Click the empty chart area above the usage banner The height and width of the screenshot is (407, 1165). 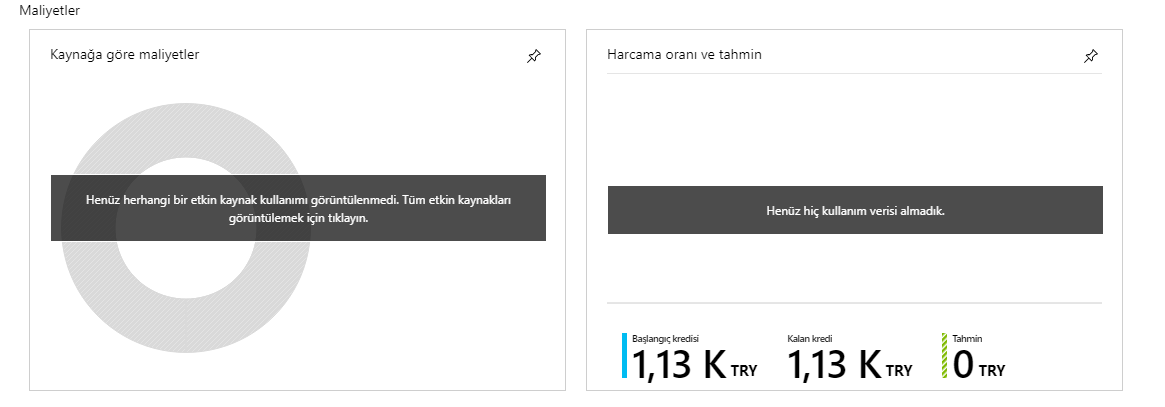tap(854, 130)
